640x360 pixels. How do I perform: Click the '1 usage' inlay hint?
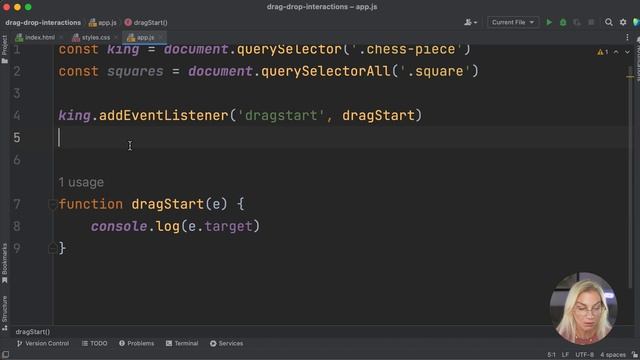tap(81, 182)
